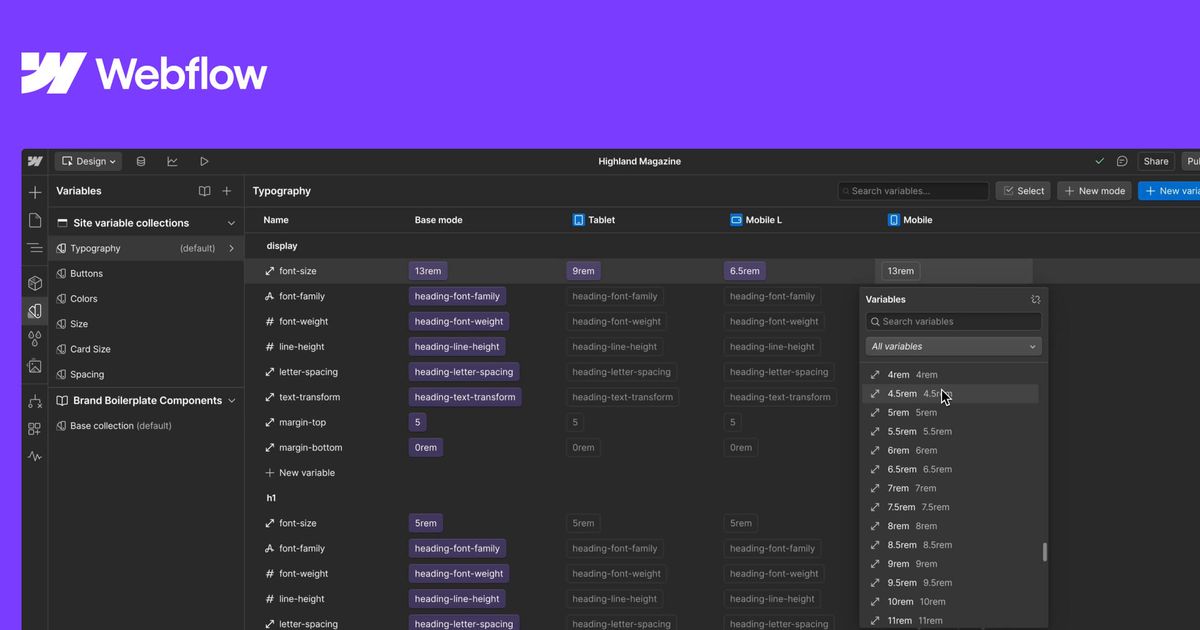Viewport: 1200px width, 630px height.
Task: Click the Tablet mode column header
Action: pyautogui.click(x=594, y=219)
